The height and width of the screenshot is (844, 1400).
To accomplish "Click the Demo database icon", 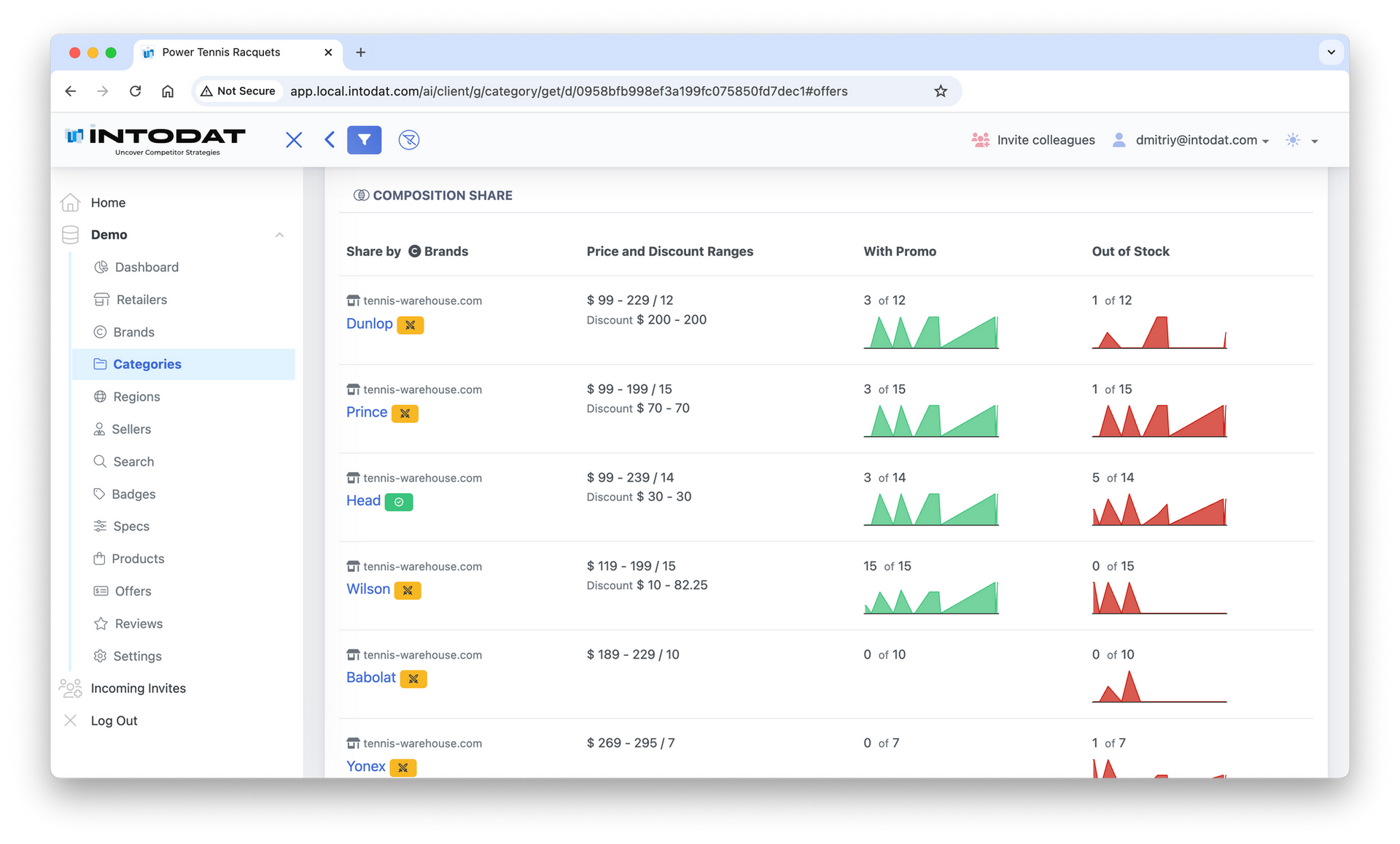I will tap(70, 234).
